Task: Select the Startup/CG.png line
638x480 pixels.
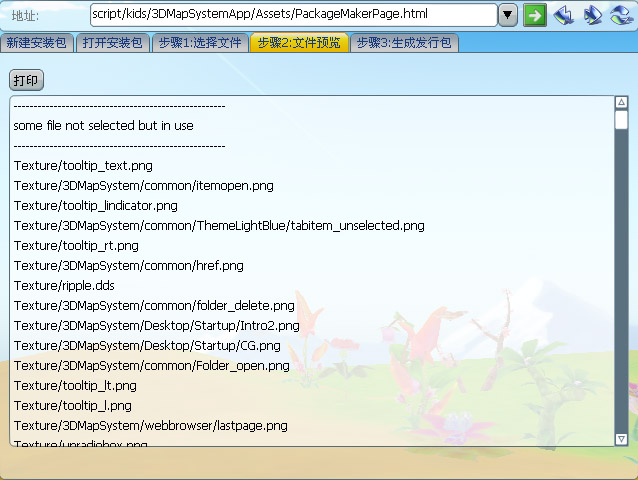Action: click(147, 346)
